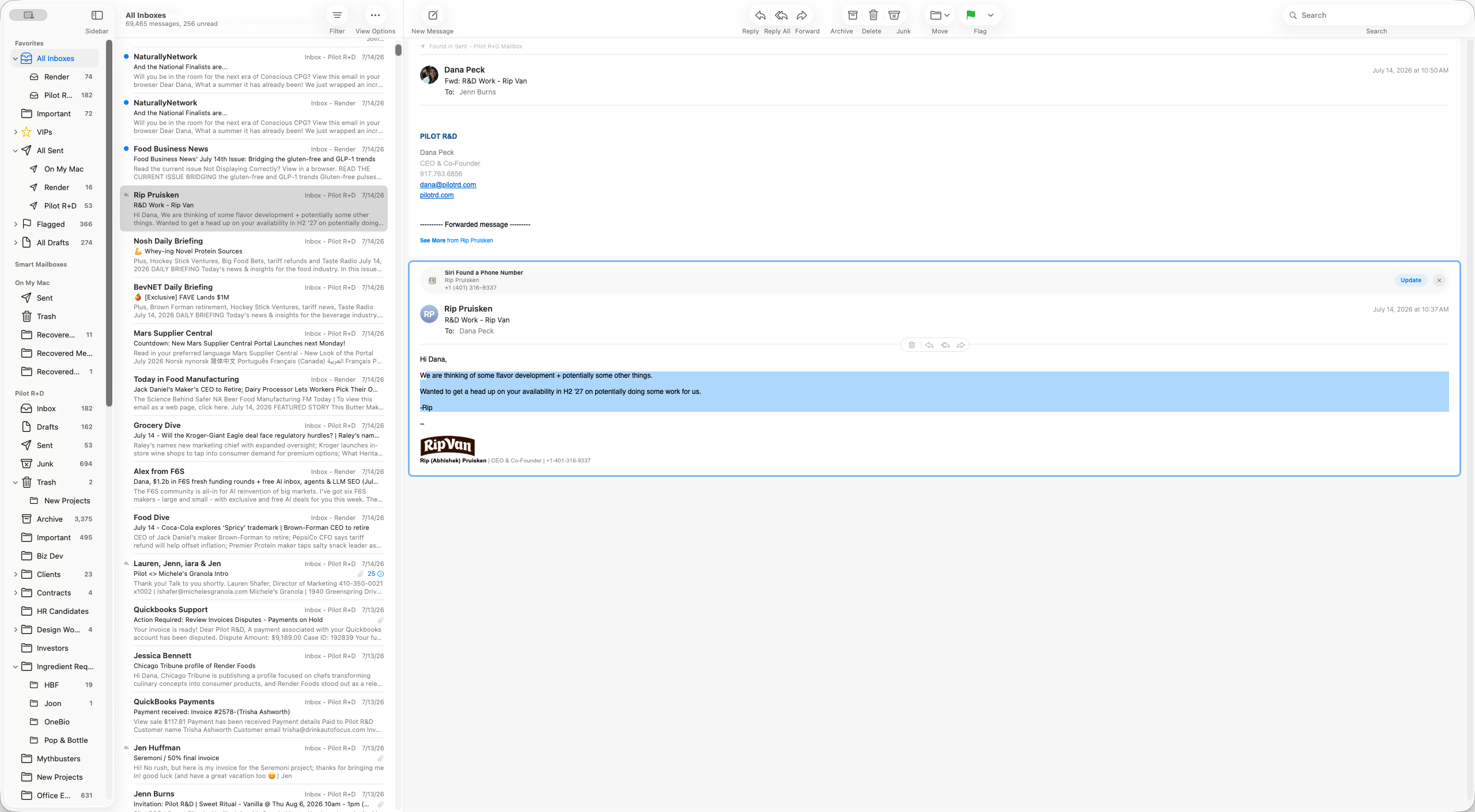1475x812 pixels.
Task: Click the Forward toolbar icon
Action: point(801,16)
